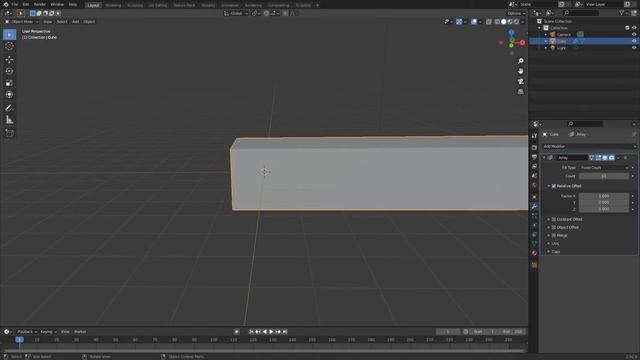Image resolution: width=640 pixels, height=360 pixels.
Task: Open the Render properties tab icon
Action: pyautogui.click(x=534, y=148)
